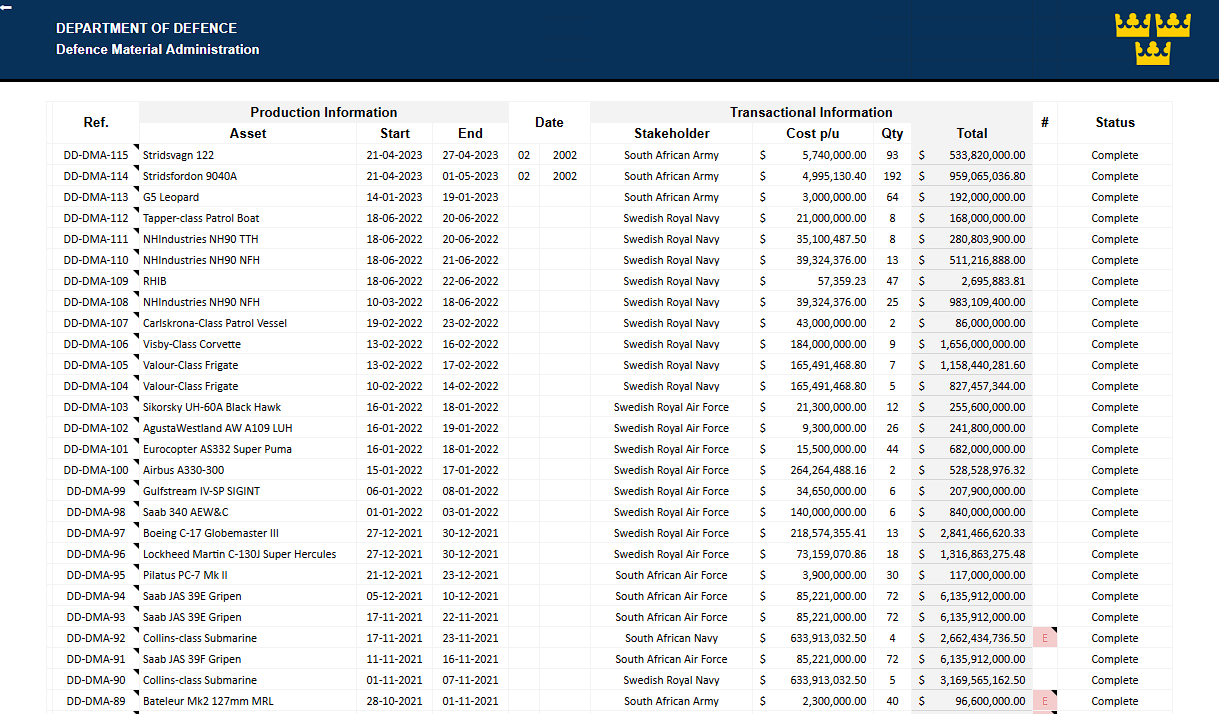Screen dimensions: 1219x714
Task: Select reference cell DD-DMA-115
Action: point(96,155)
